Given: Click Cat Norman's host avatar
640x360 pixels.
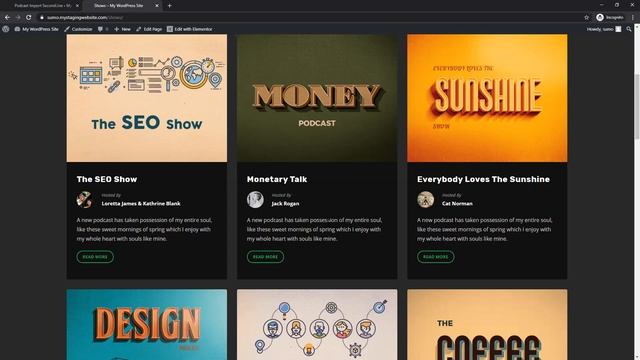Looking at the screenshot, I should coord(425,200).
